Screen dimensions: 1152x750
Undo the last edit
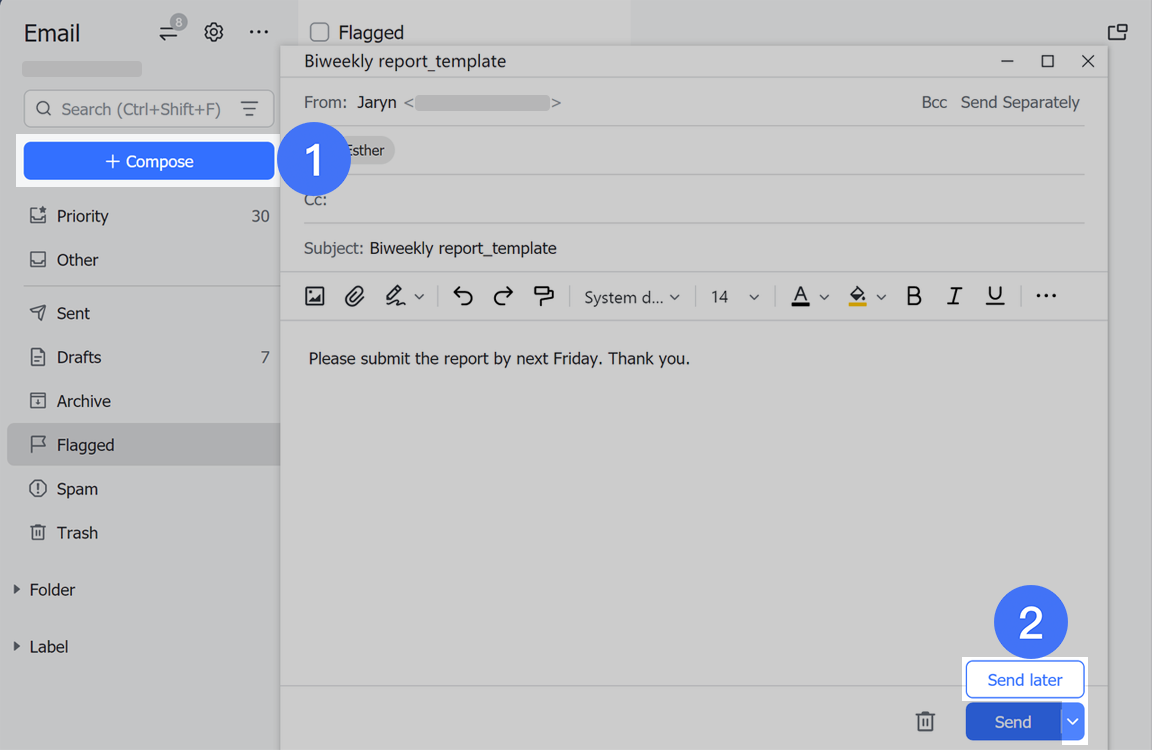tap(462, 296)
